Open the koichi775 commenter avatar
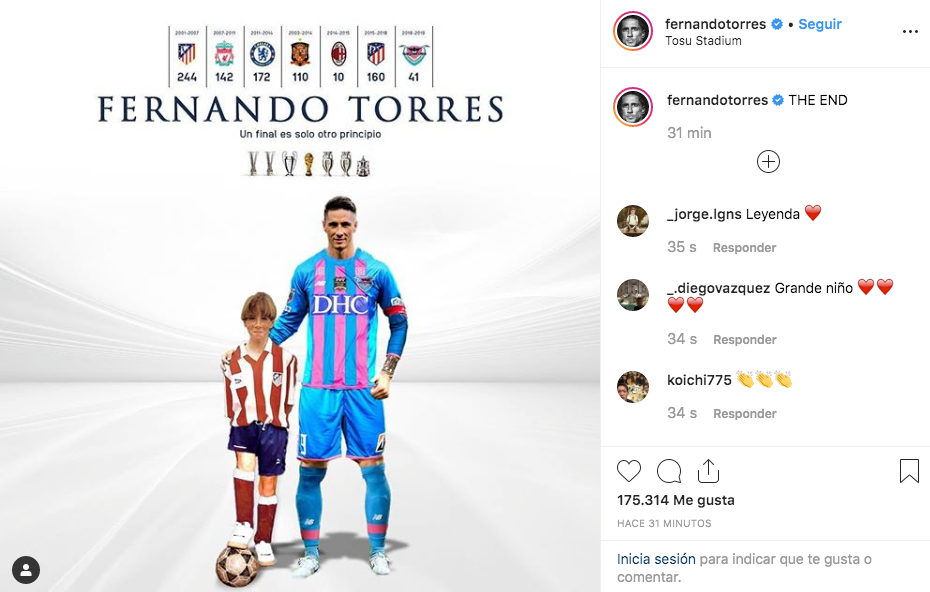930x592 pixels. pos(633,387)
